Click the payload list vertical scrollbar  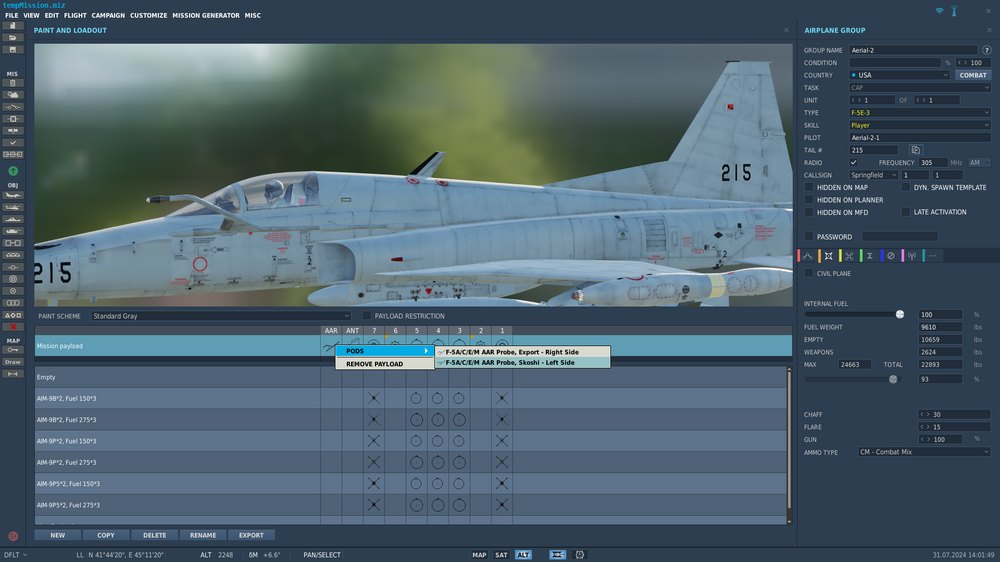789,440
